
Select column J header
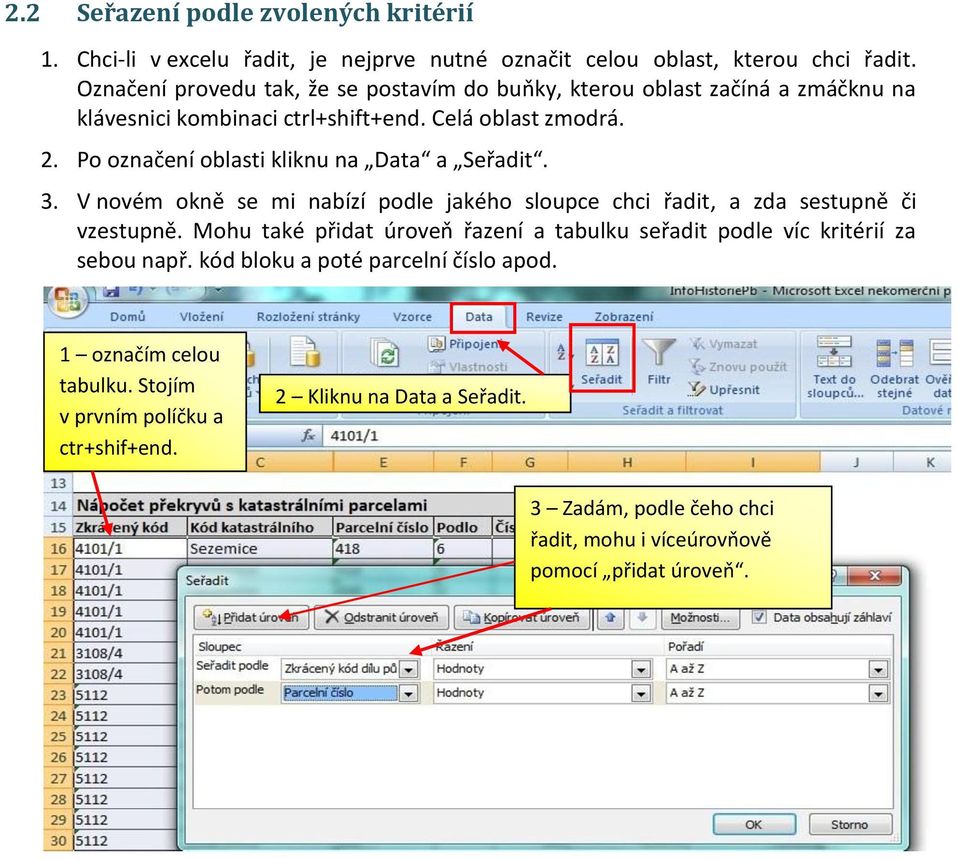[856, 462]
